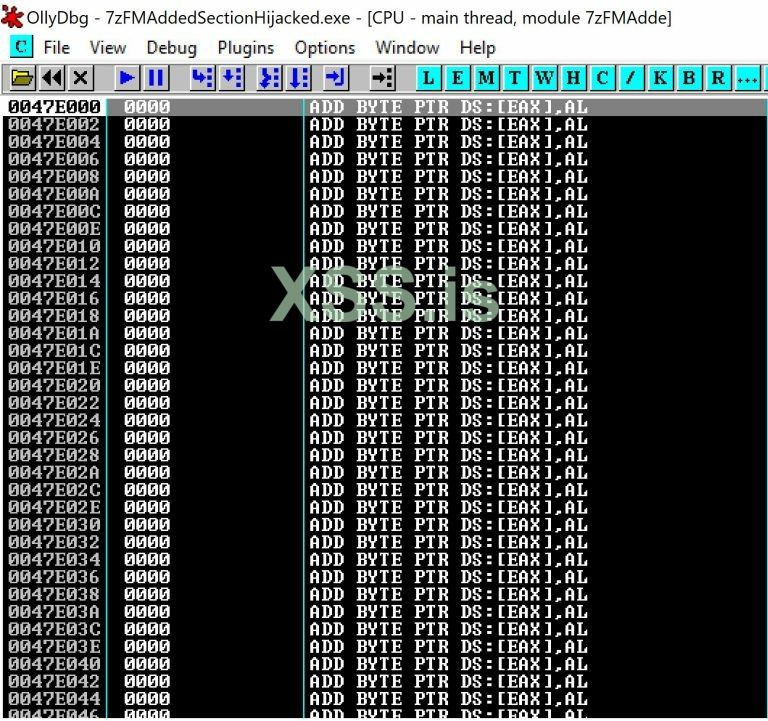Image resolution: width=768 pixels, height=721 pixels.
Task: Select address 0047E03A row
Action: pos(384,611)
